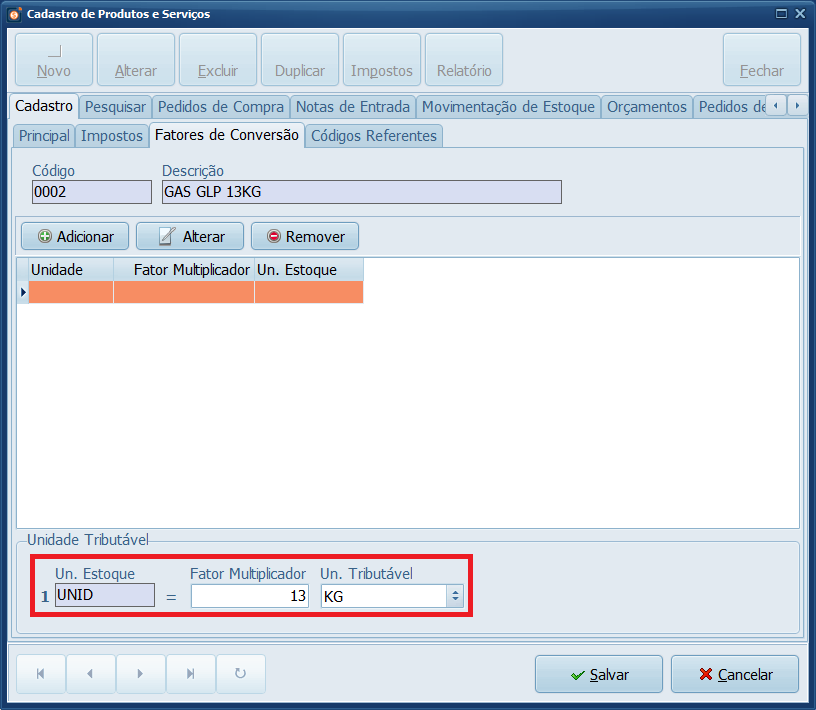
Task: Open the Un. Tributável dropdown
Action: [x=455, y=596]
